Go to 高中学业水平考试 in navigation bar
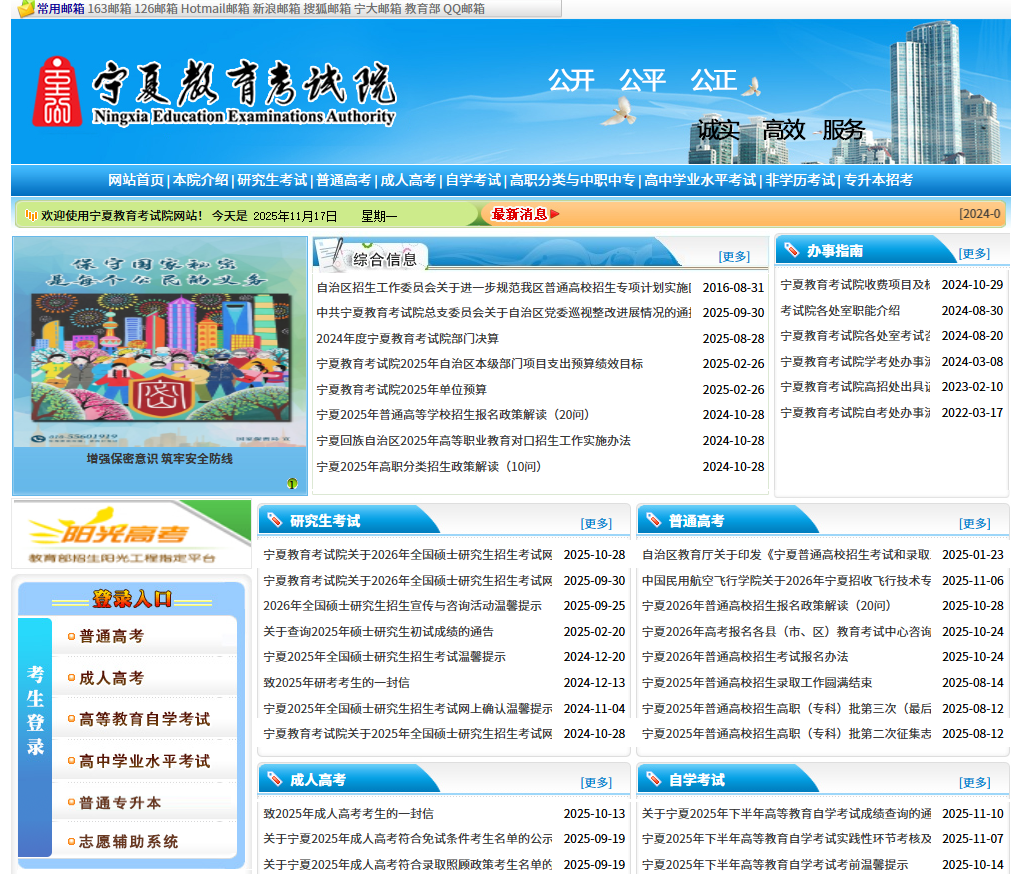1017x874 pixels. (699, 180)
